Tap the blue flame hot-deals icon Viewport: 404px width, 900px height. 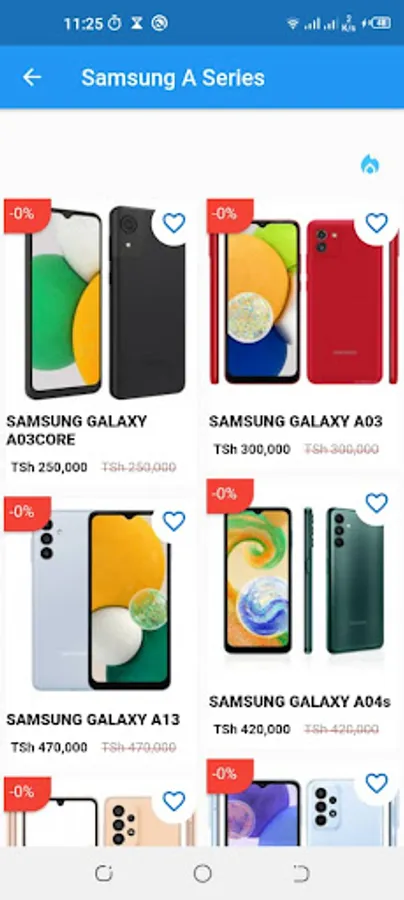click(370, 164)
